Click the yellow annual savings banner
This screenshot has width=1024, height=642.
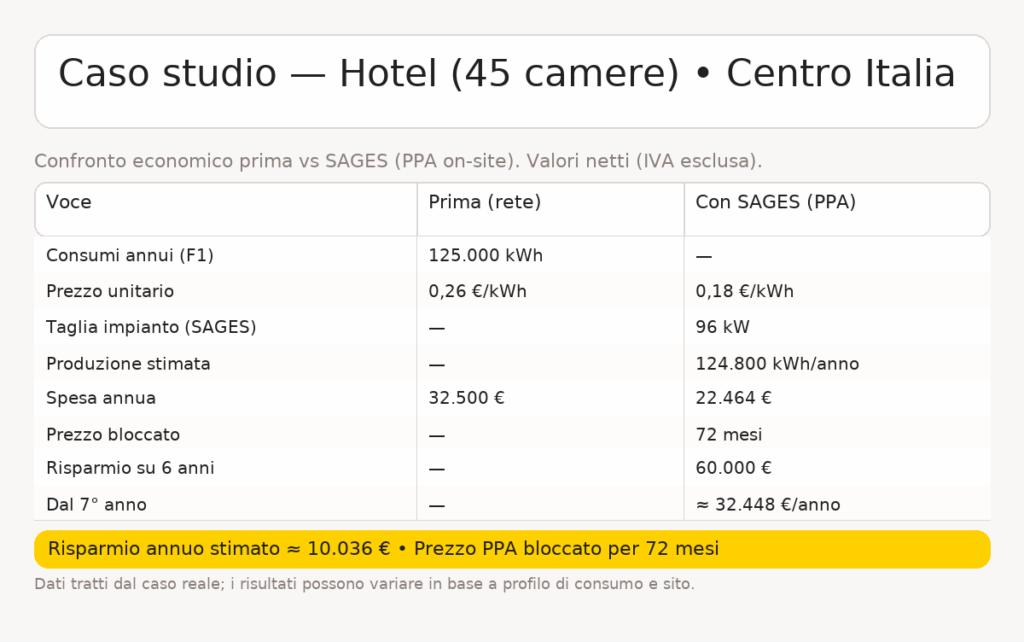tap(512, 549)
